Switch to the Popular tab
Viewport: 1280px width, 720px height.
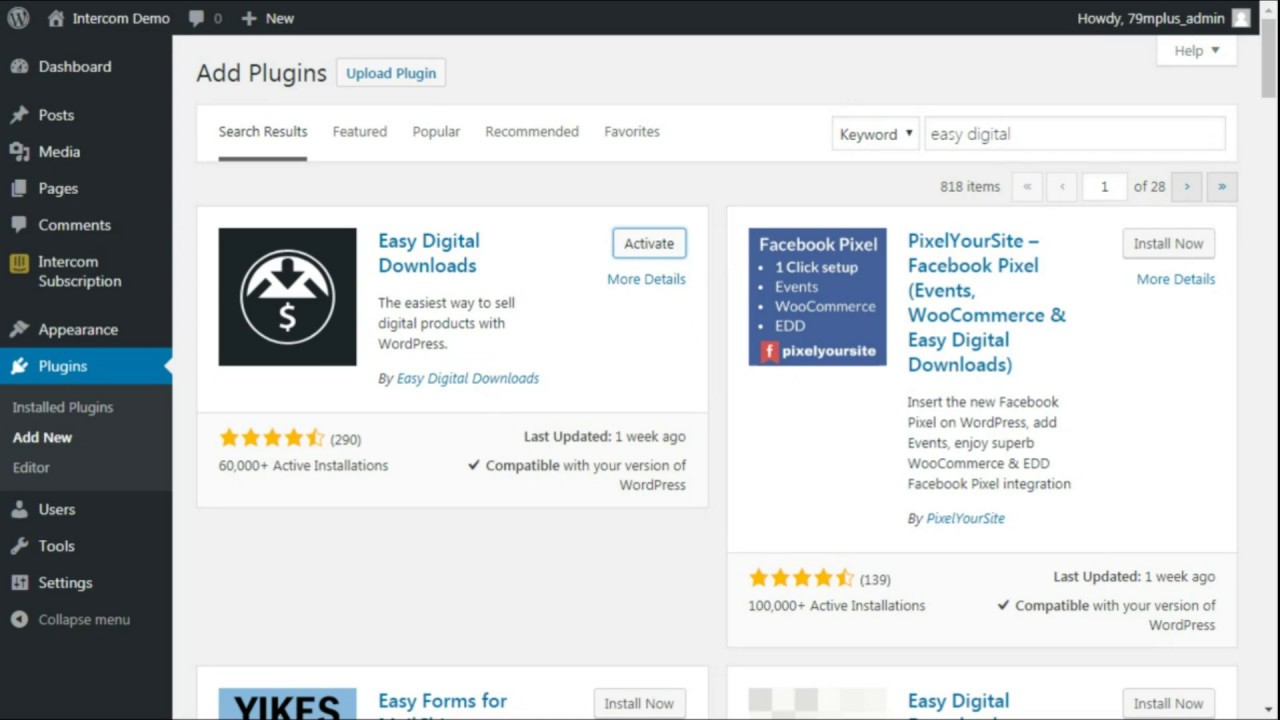click(436, 132)
